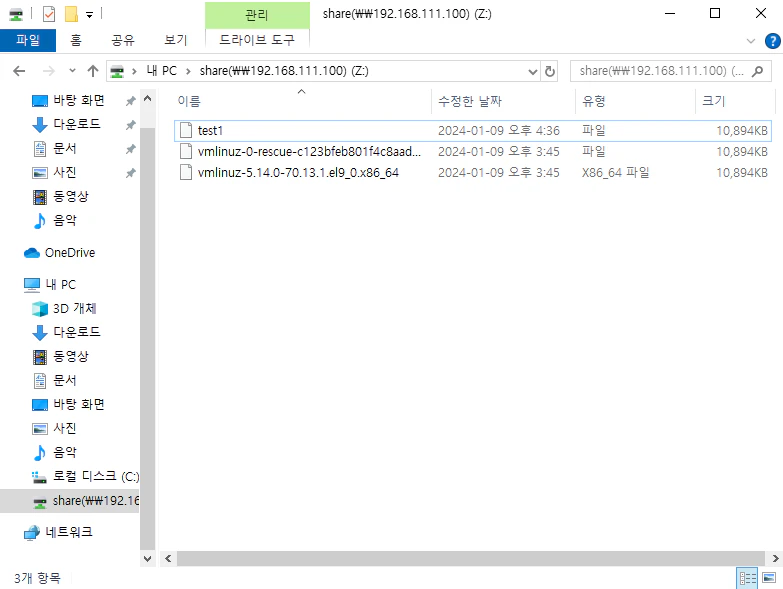Open 음악 in Quick Access list
The height and width of the screenshot is (589, 783).
[54, 220]
